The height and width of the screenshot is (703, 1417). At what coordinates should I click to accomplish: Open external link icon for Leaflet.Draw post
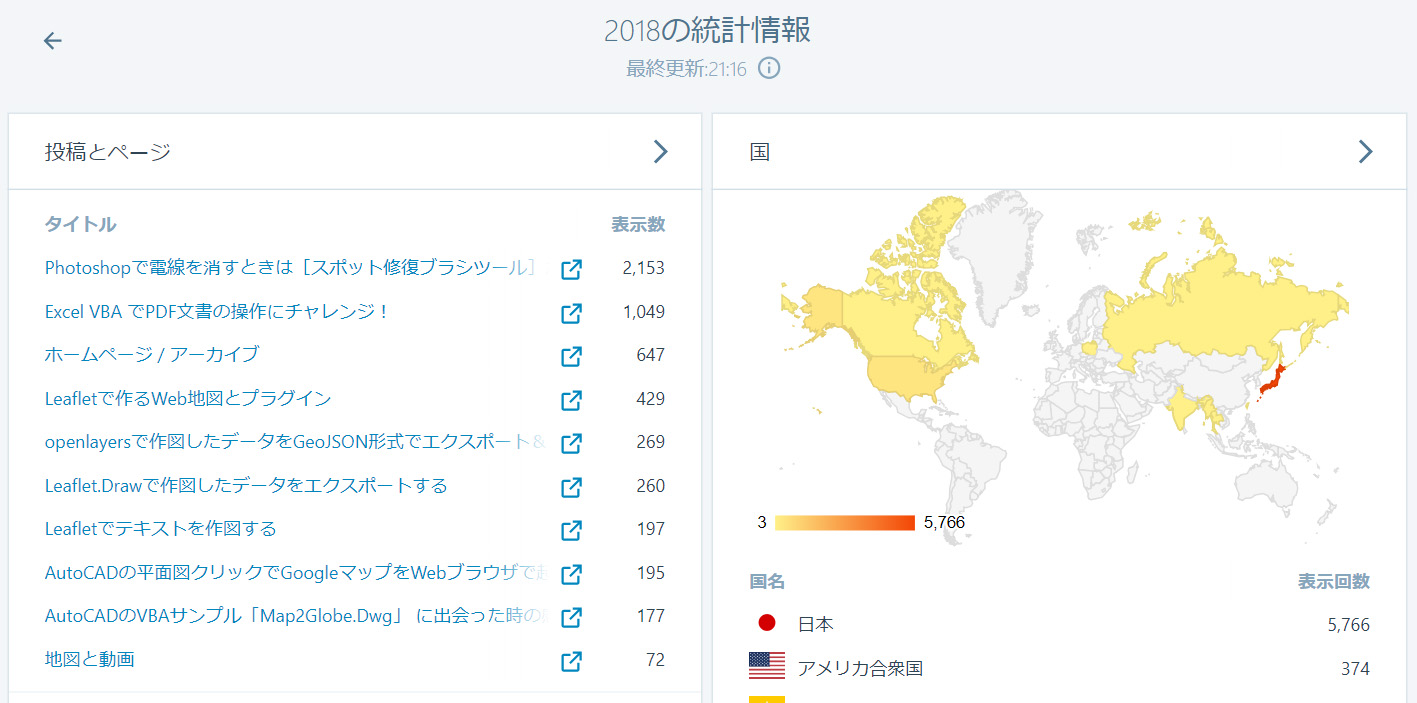click(x=571, y=487)
